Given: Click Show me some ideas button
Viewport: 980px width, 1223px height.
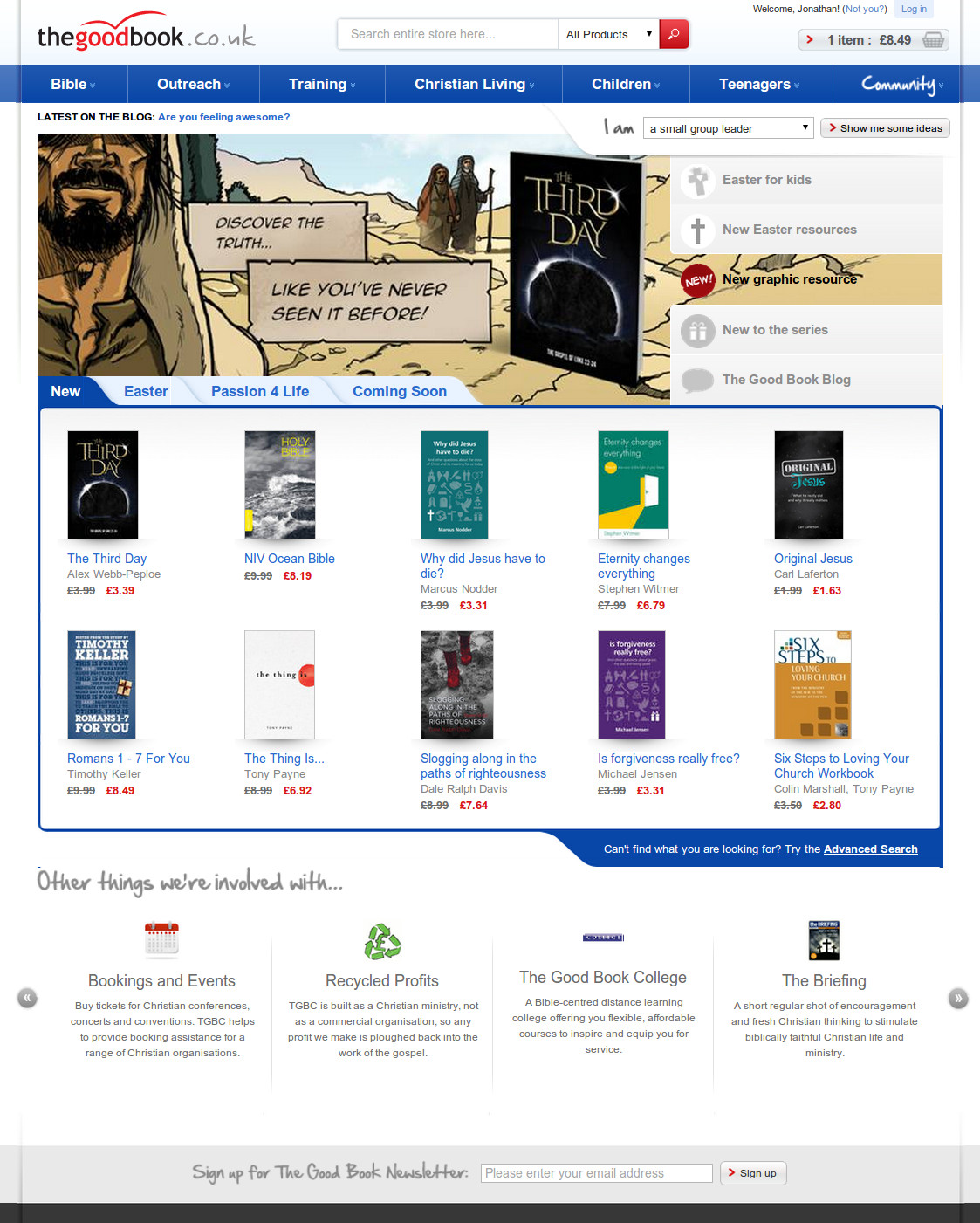Looking at the screenshot, I should (x=885, y=128).
